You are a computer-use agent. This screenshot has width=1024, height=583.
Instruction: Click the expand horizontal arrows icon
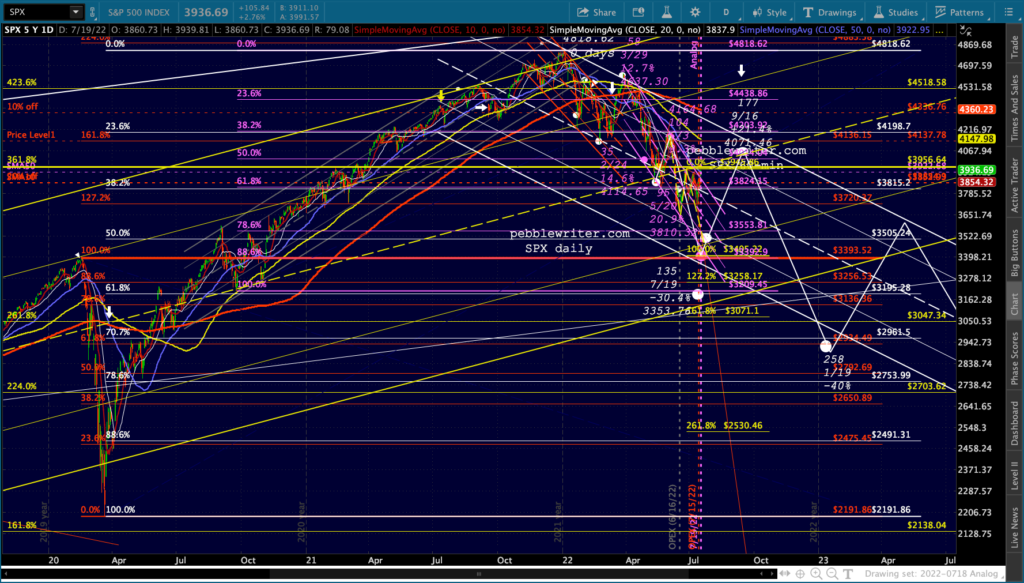[785, 573]
